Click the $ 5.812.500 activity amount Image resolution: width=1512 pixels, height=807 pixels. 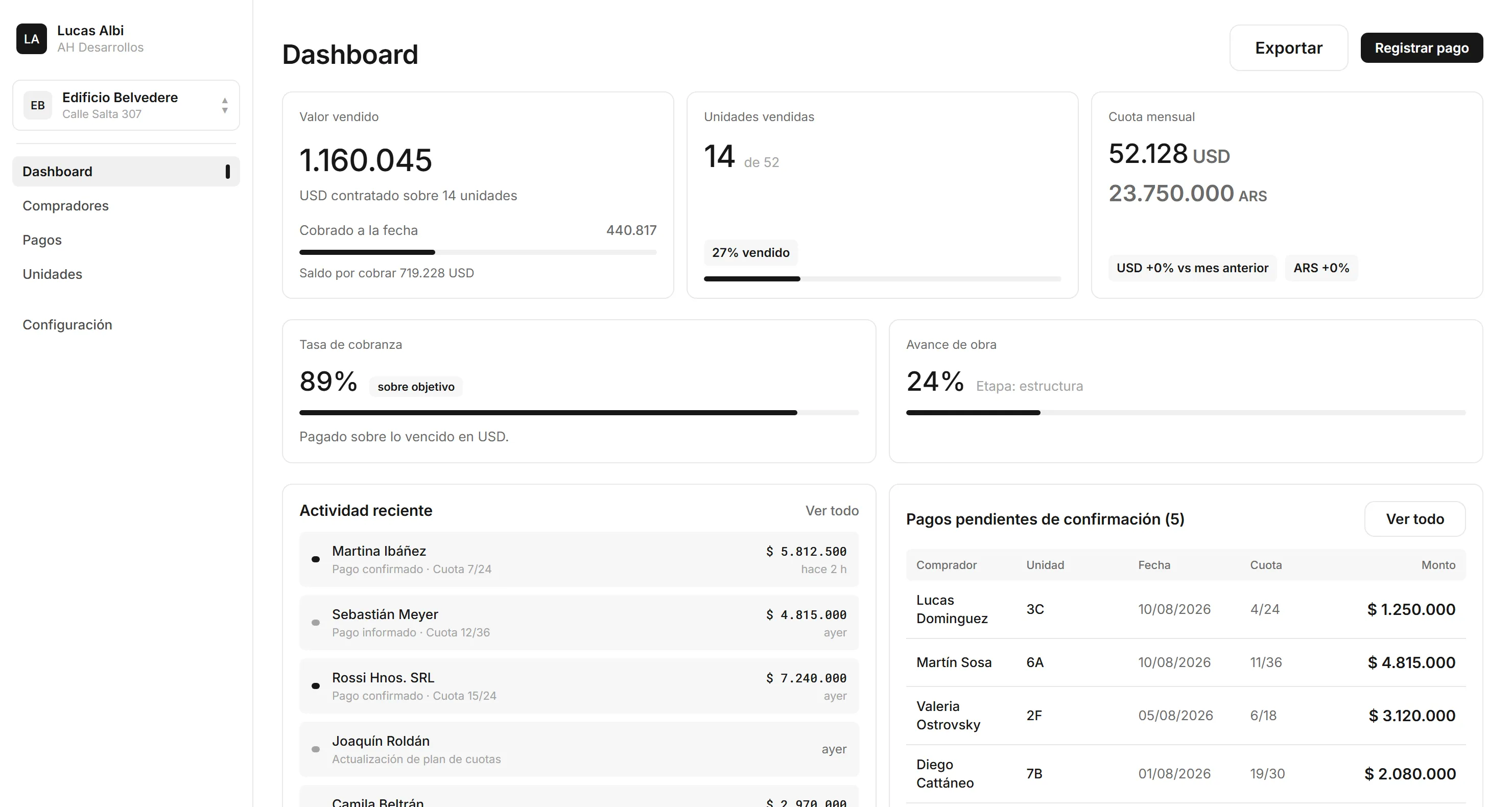(806, 552)
